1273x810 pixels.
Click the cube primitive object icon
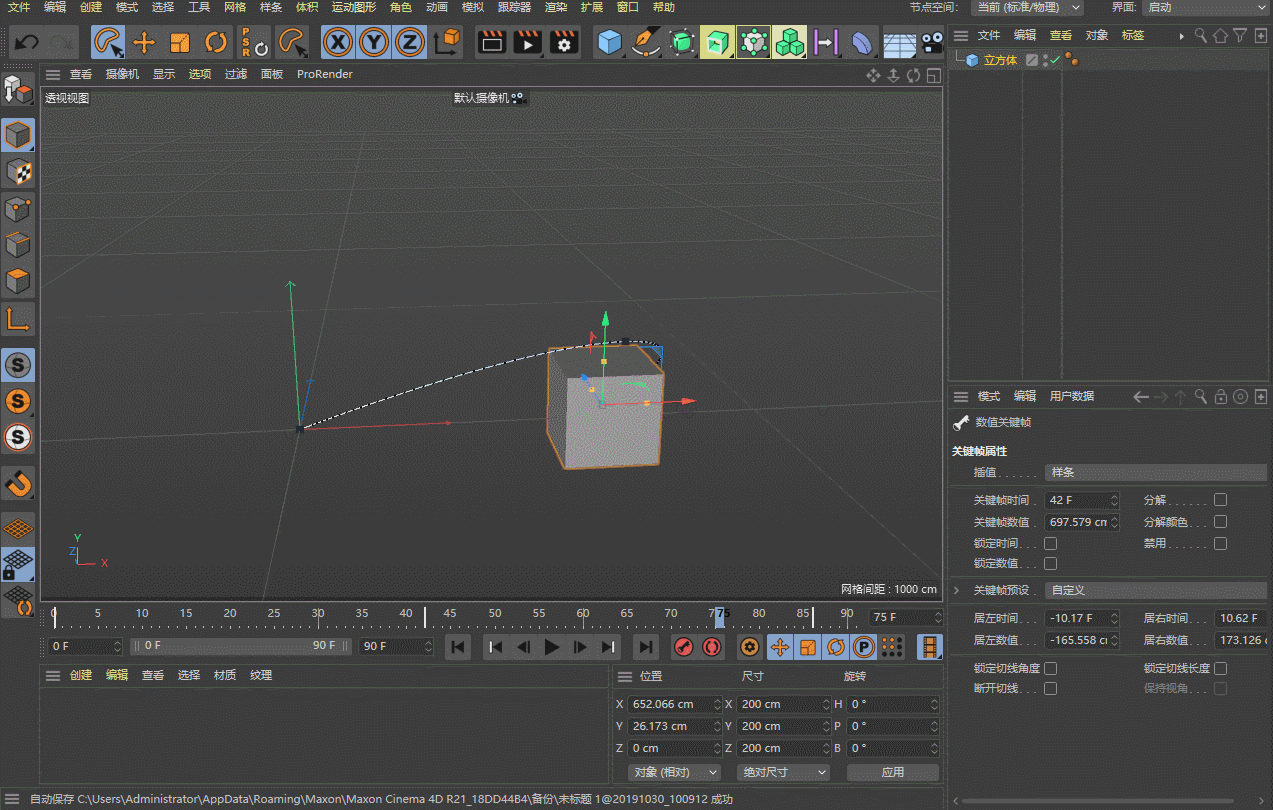click(609, 42)
